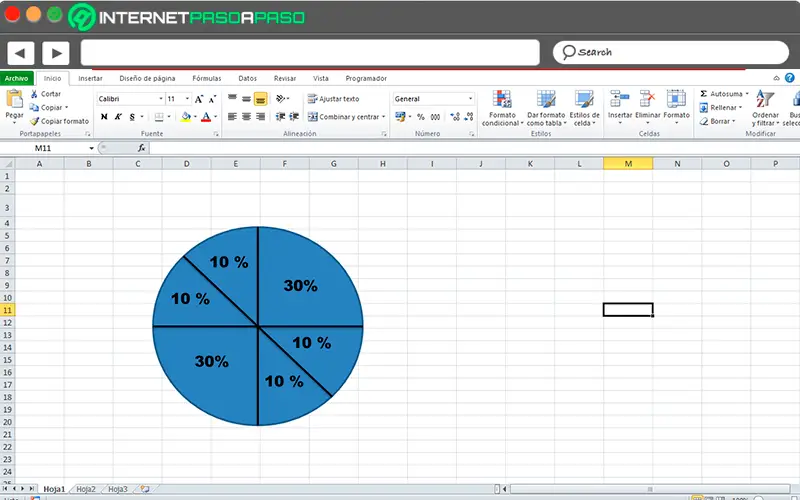Click the insert new sheet tab icon
Viewport: 800px width, 500px height.
pos(145,489)
